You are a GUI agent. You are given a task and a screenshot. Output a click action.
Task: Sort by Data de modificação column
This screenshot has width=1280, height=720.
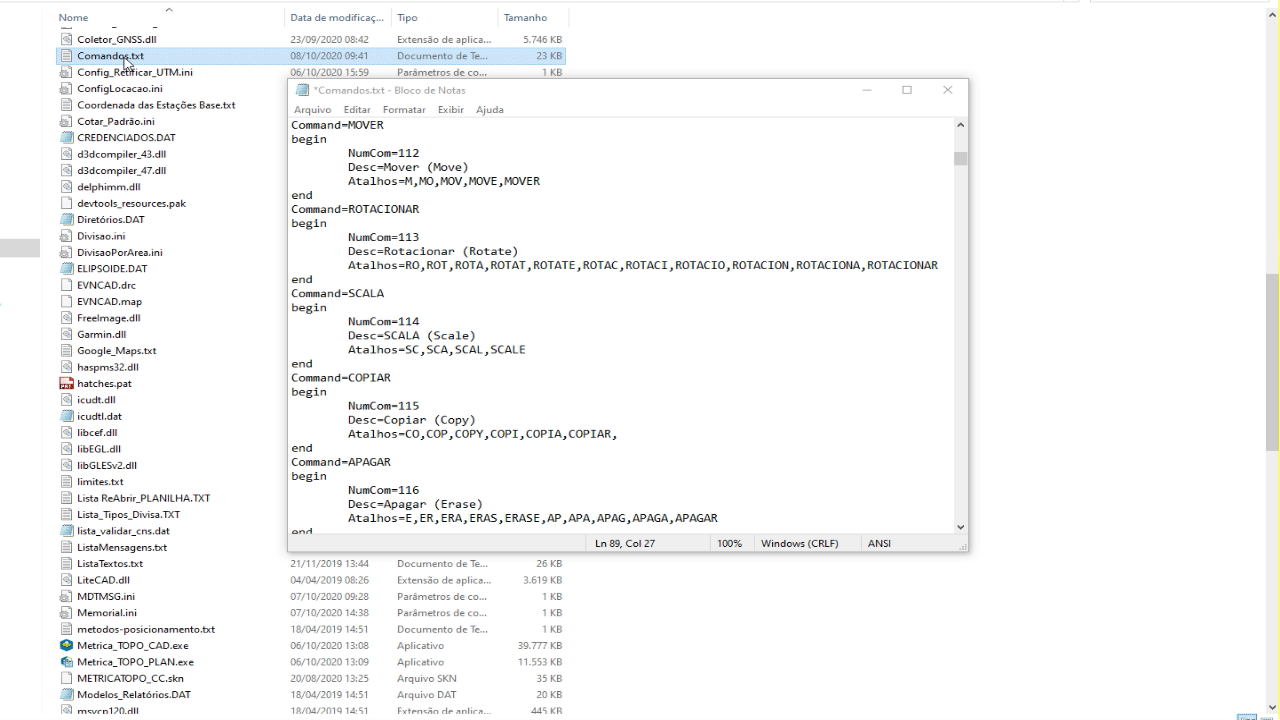pos(336,18)
